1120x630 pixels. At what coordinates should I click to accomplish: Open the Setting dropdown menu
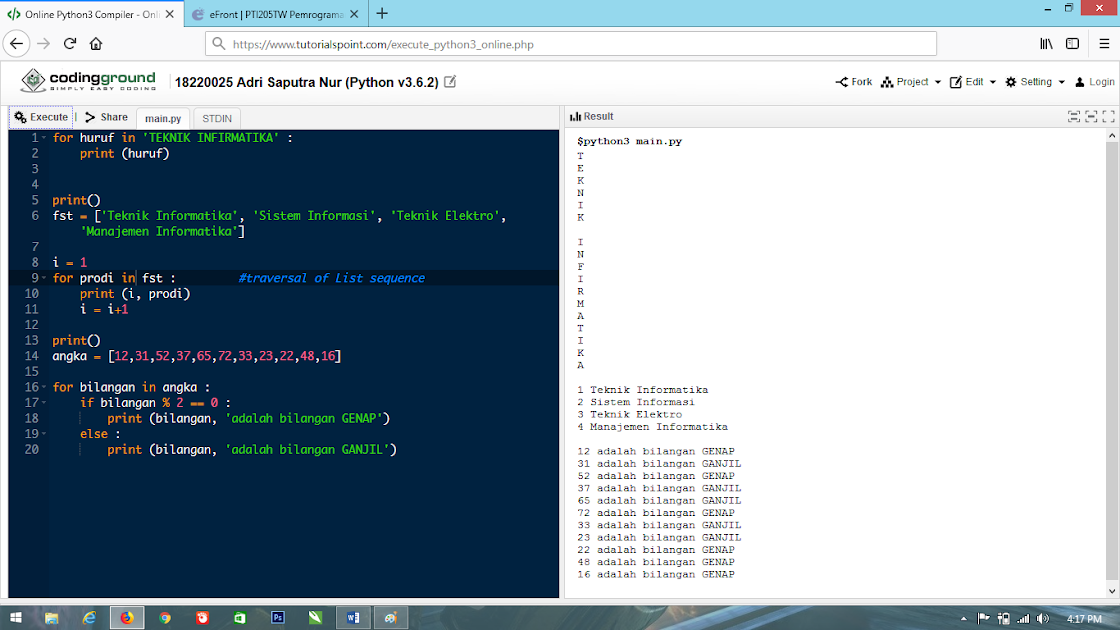click(x=1035, y=82)
